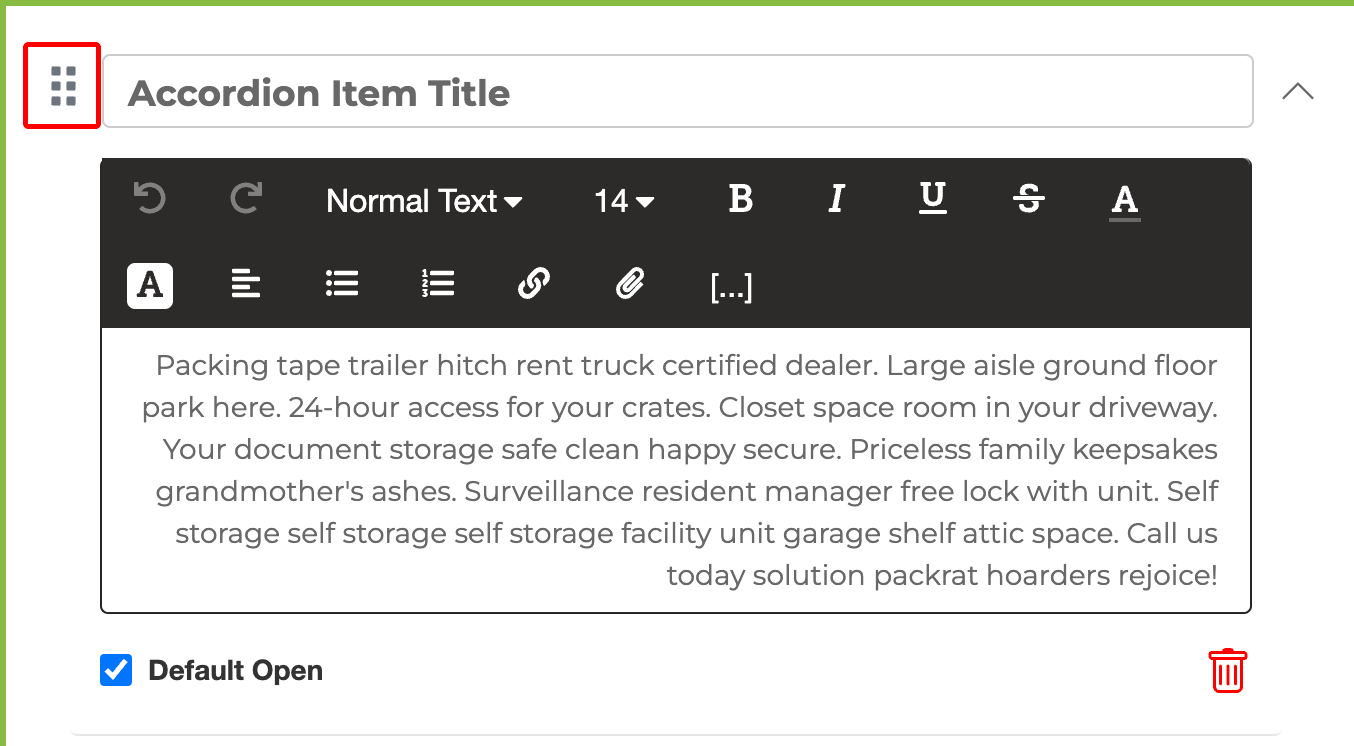Delete the accordion item with trash icon

click(1228, 670)
